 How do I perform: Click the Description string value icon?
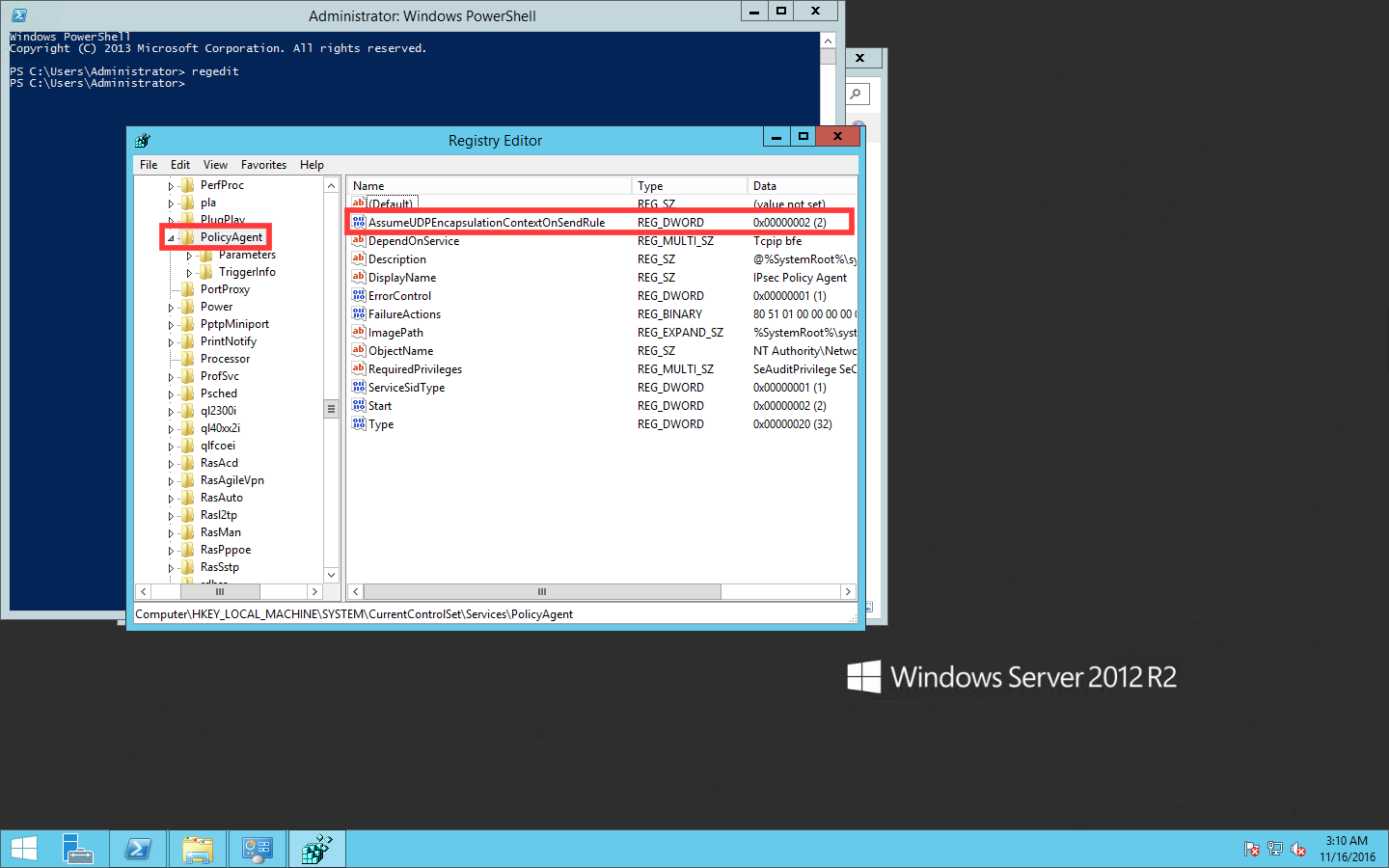point(359,258)
